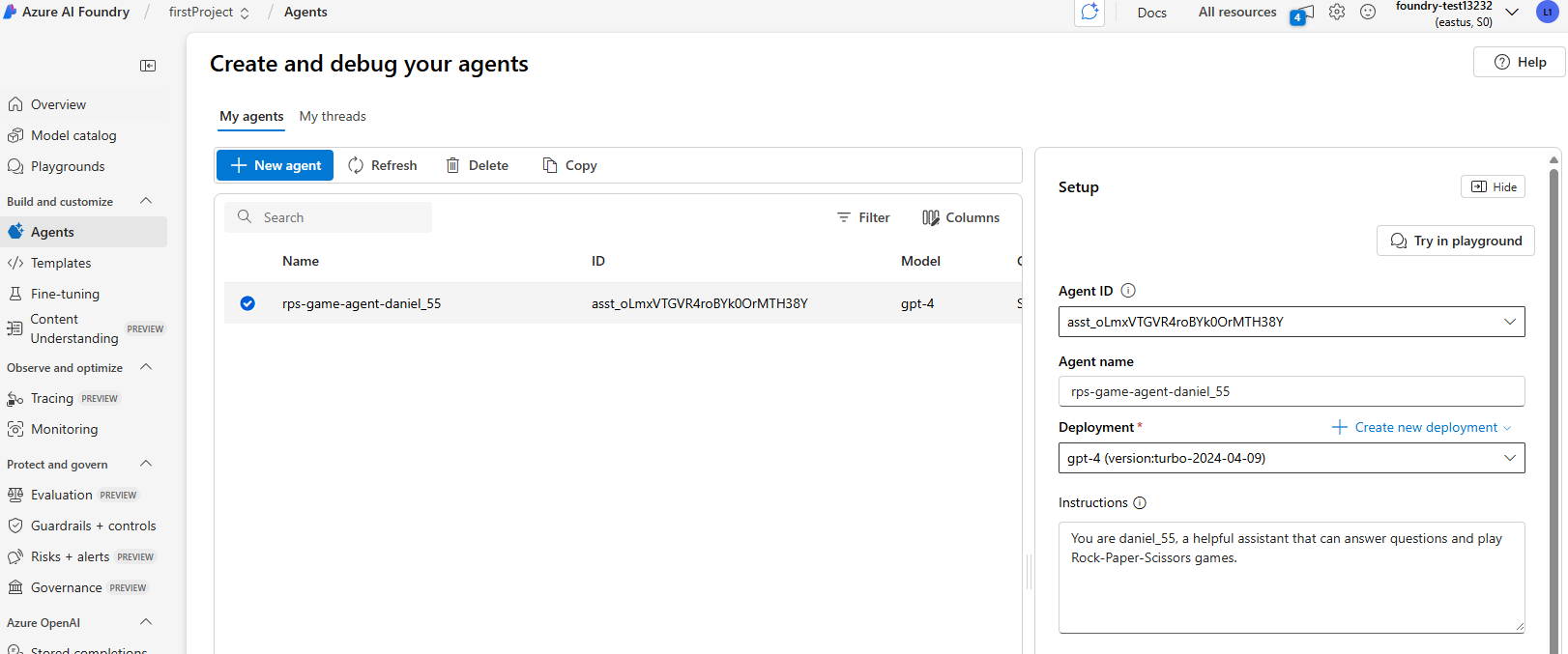
Task: Open the notifications megaphone icon
Action: [1302, 14]
